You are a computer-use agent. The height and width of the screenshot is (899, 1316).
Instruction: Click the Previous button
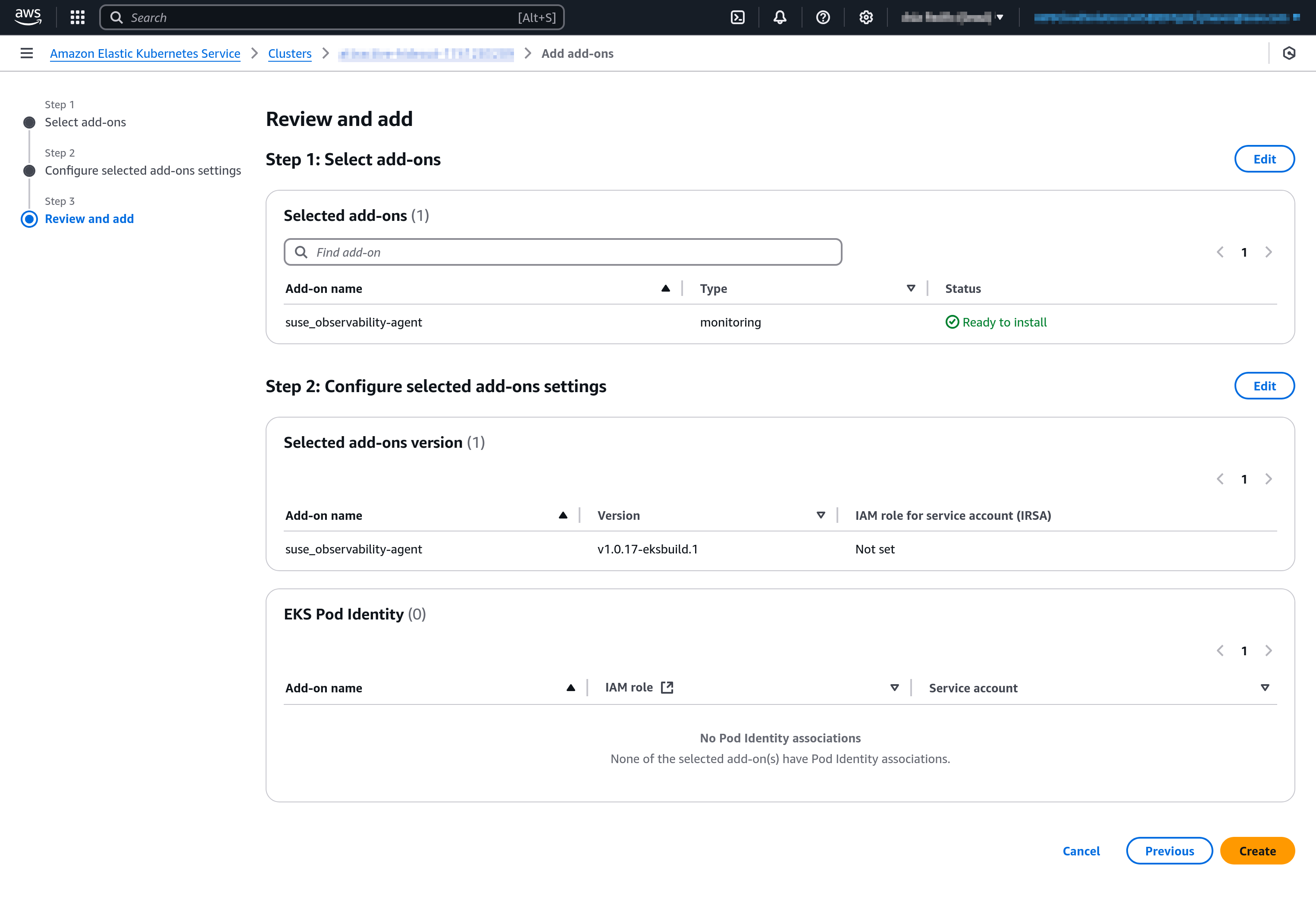[x=1169, y=850]
